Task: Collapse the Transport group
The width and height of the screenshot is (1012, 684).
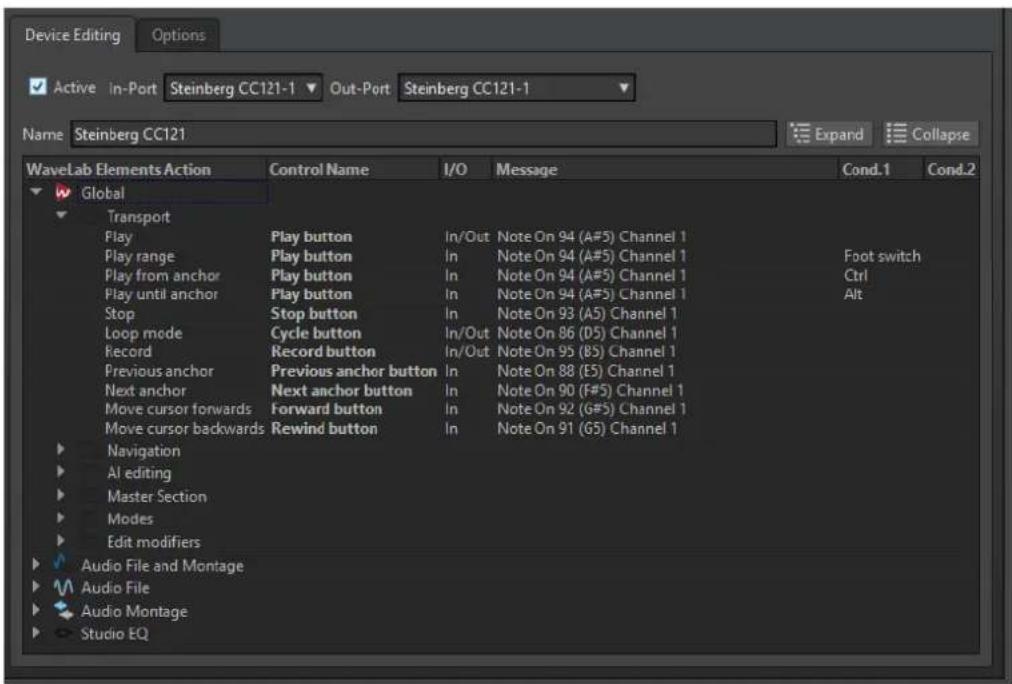Action: (61, 215)
